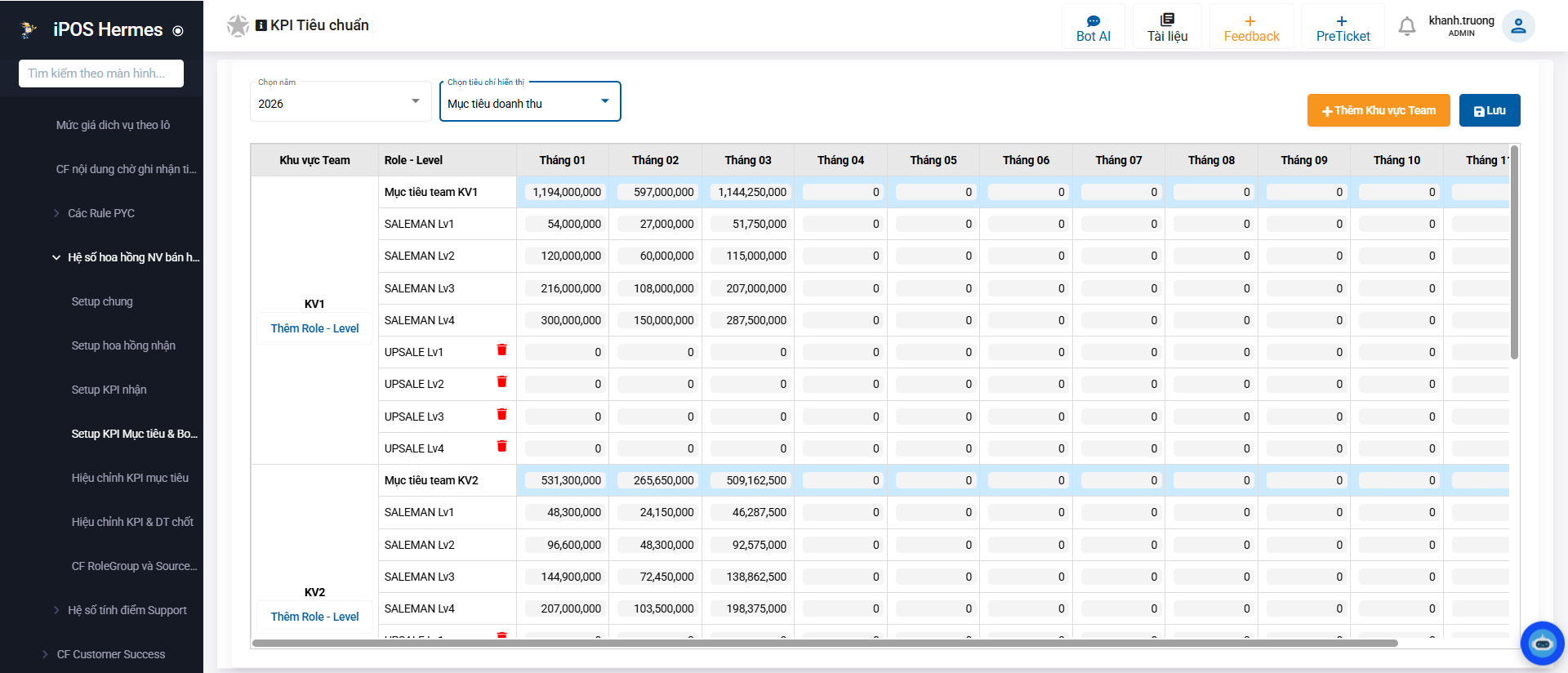Edit KV1 SALEMAN Lv1 Tháng 04 field
1568x673 pixels.
pos(842,224)
